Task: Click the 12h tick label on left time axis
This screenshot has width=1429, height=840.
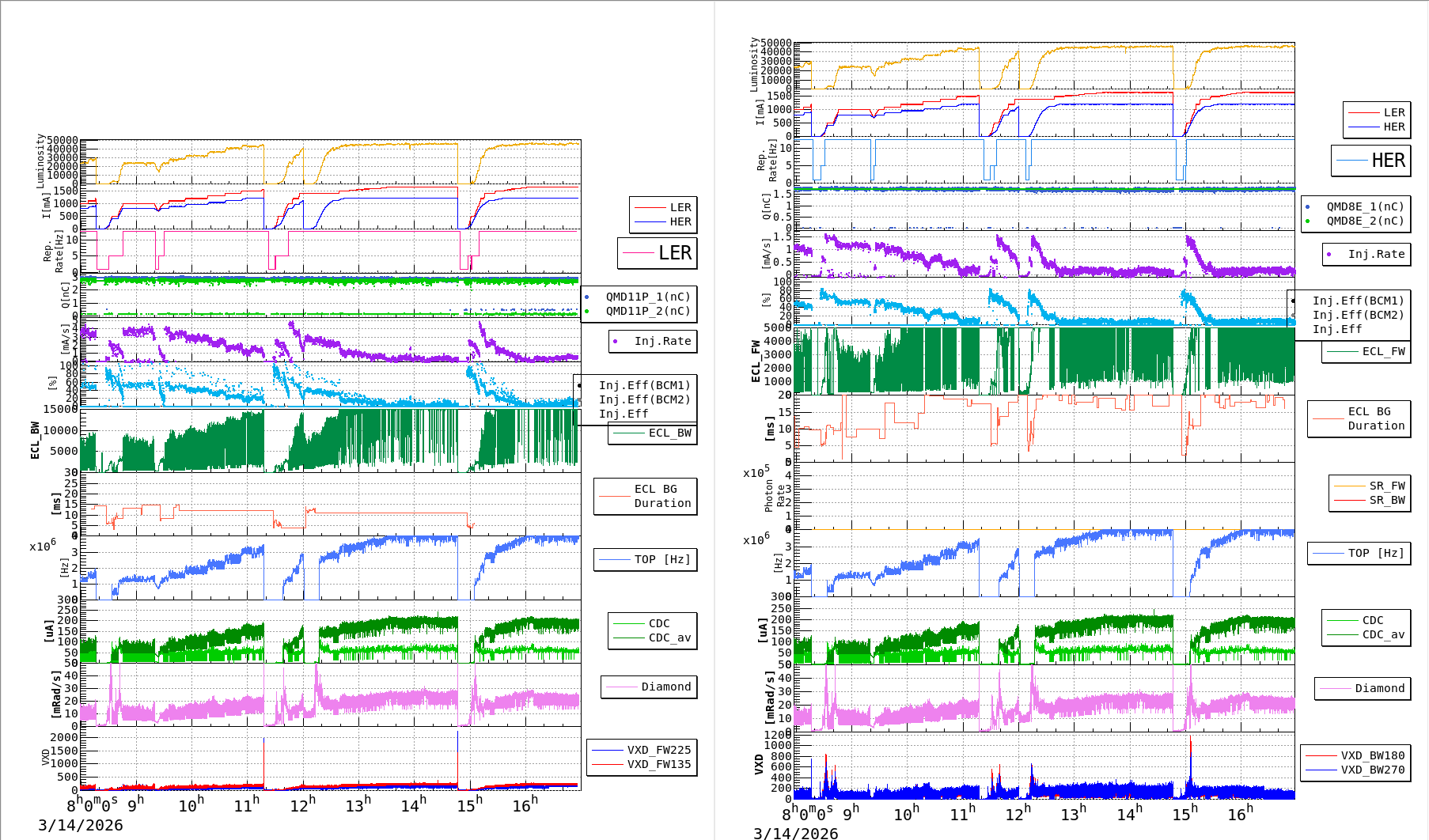Action: click(302, 805)
